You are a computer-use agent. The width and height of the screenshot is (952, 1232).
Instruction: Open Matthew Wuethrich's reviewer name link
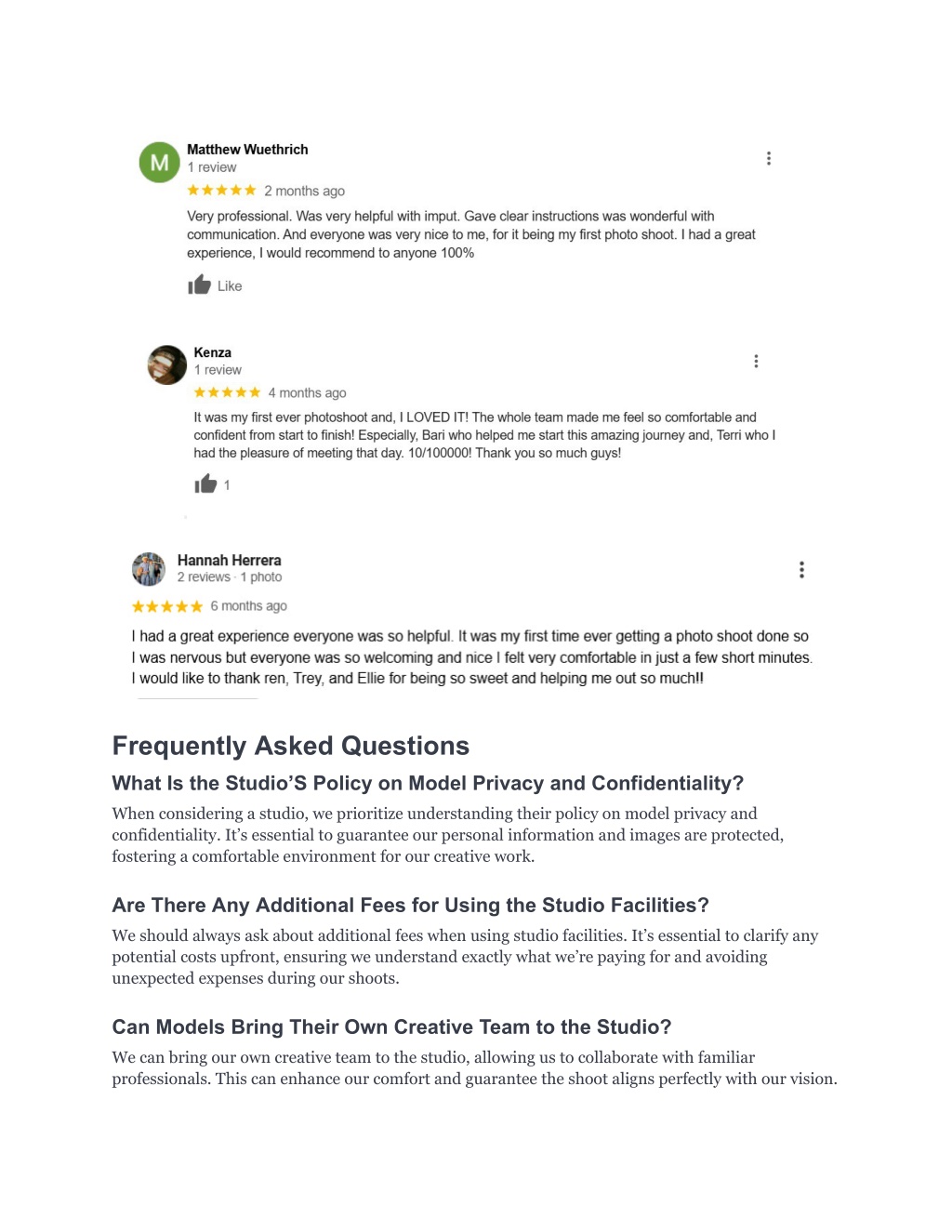tap(247, 150)
